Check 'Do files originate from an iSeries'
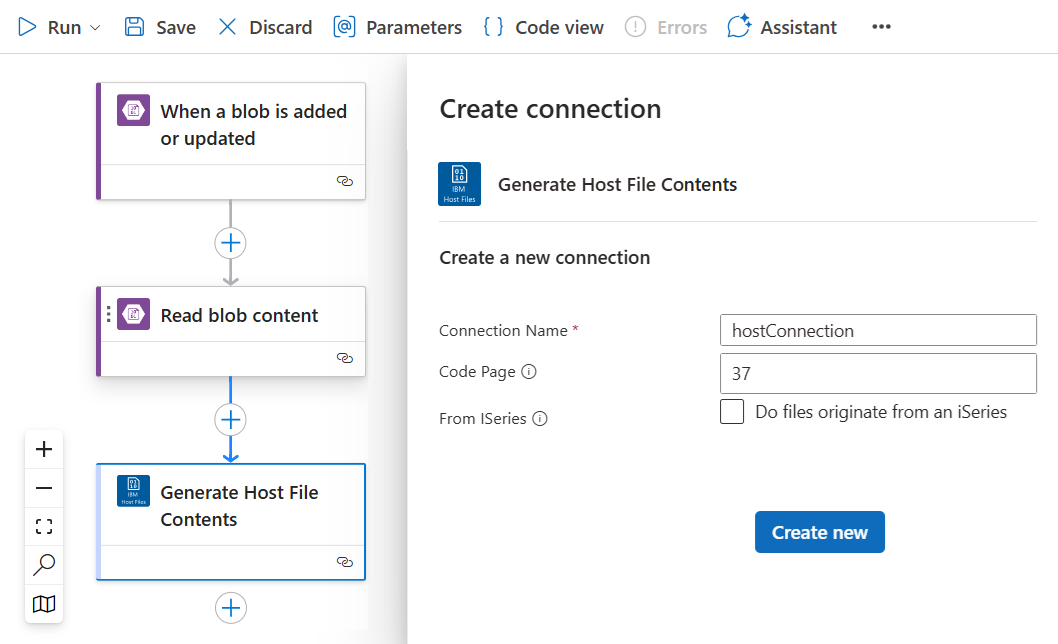This screenshot has width=1058, height=644. pyautogui.click(x=732, y=412)
